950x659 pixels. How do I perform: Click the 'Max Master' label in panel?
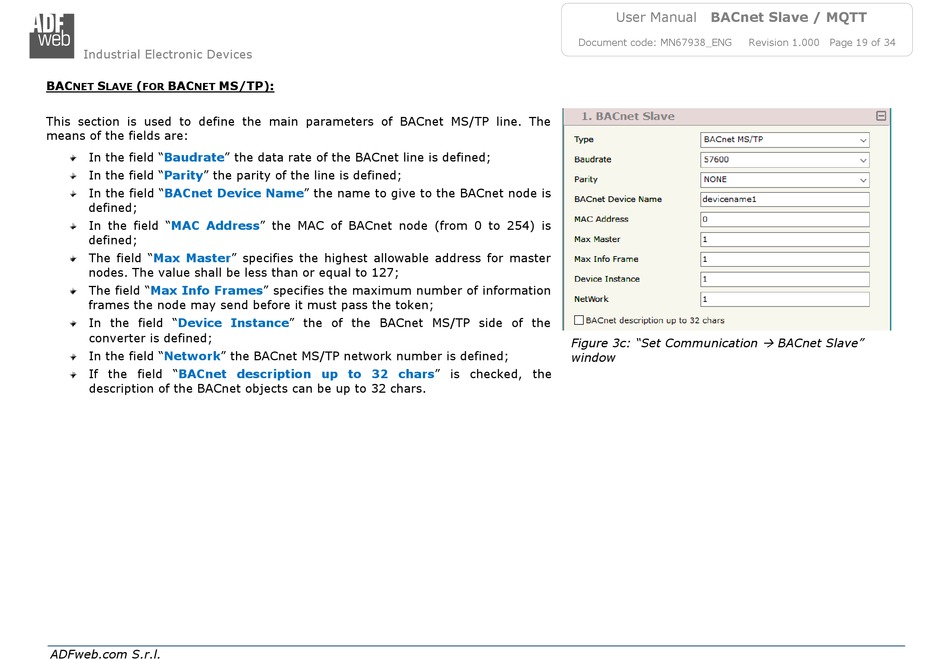click(x=597, y=239)
